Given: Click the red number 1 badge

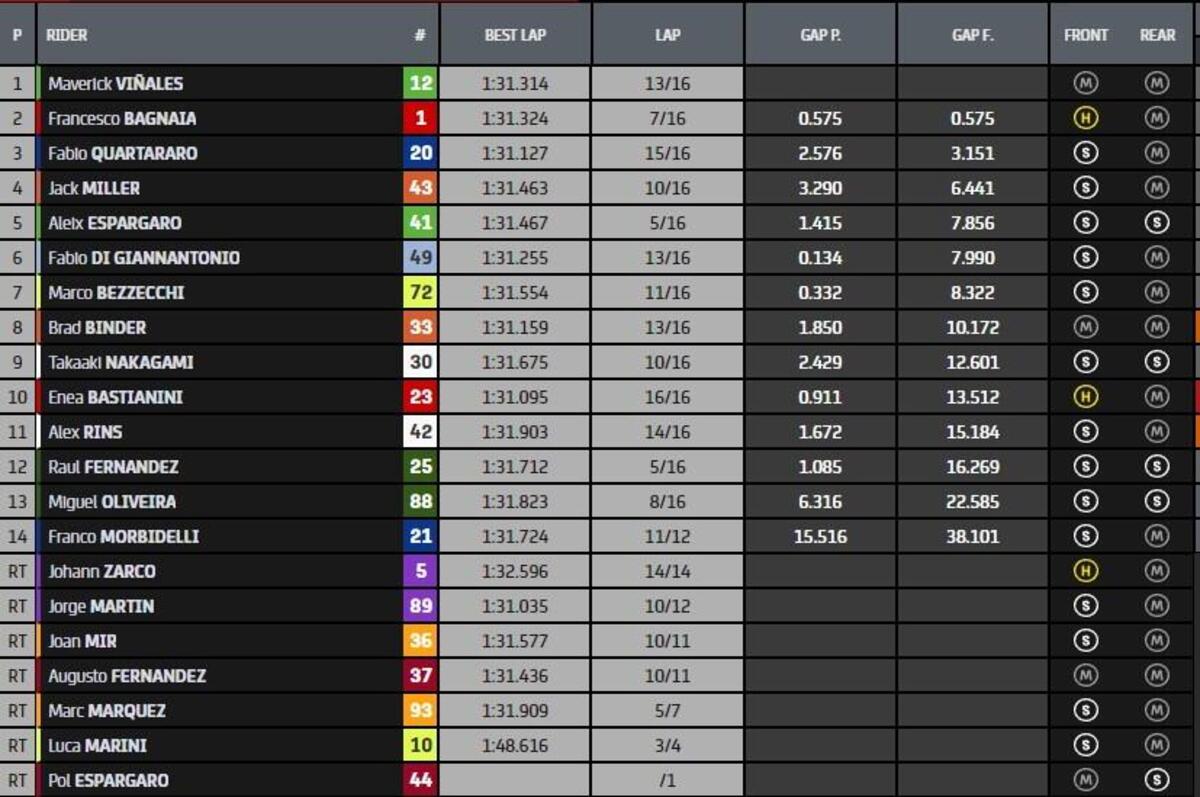Looking at the screenshot, I should (x=420, y=118).
